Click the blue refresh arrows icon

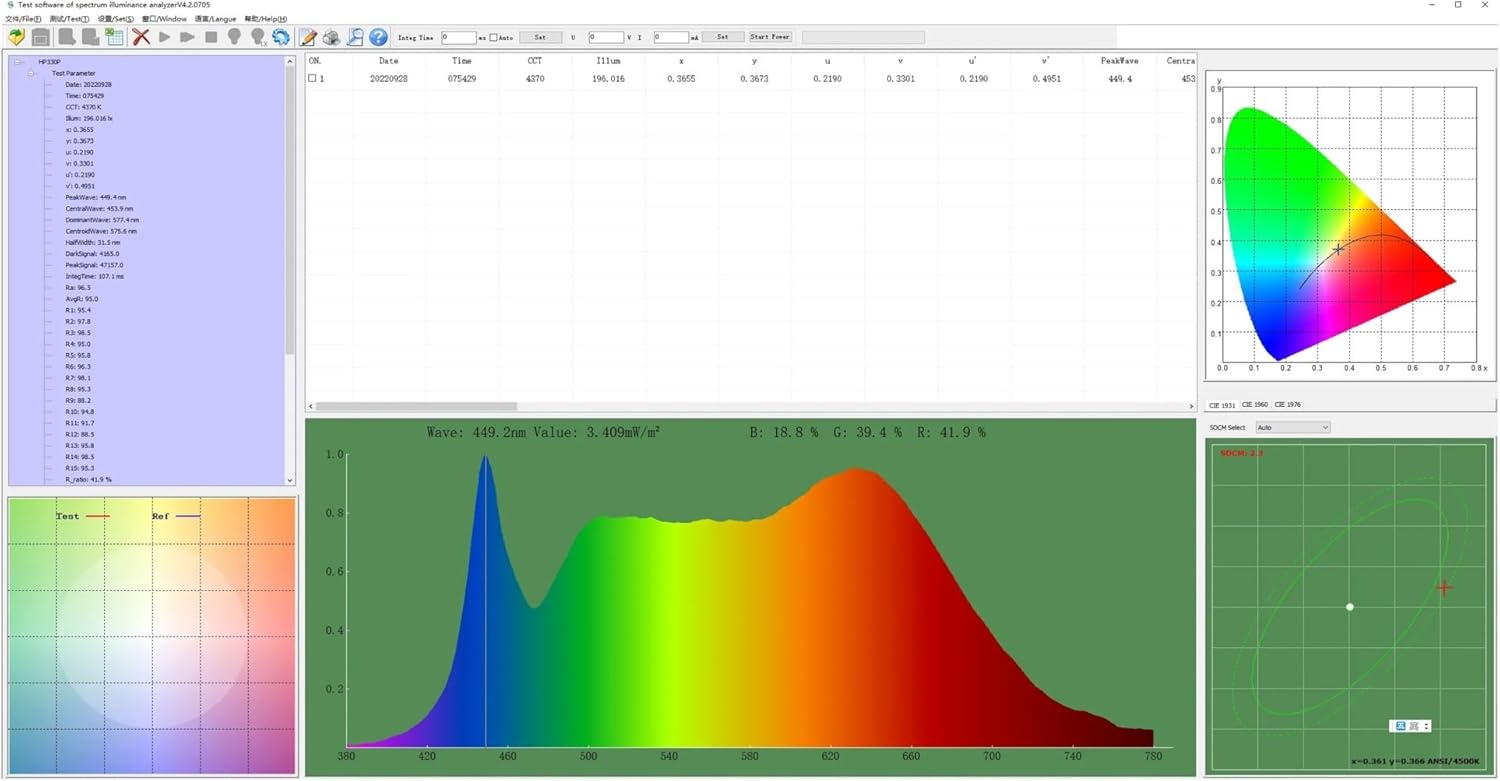coord(281,37)
